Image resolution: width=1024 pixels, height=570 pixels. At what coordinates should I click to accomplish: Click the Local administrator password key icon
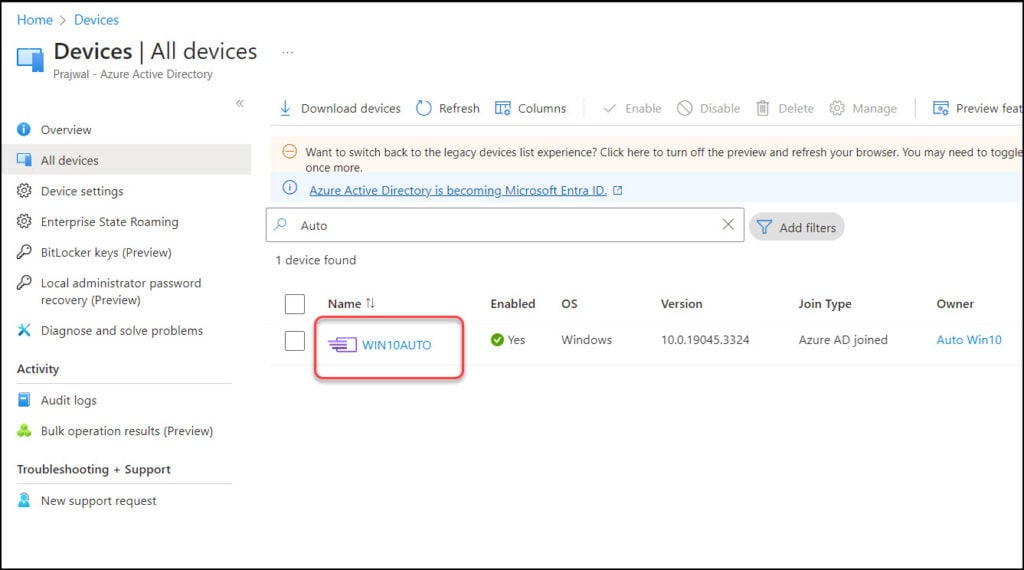(24, 283)
